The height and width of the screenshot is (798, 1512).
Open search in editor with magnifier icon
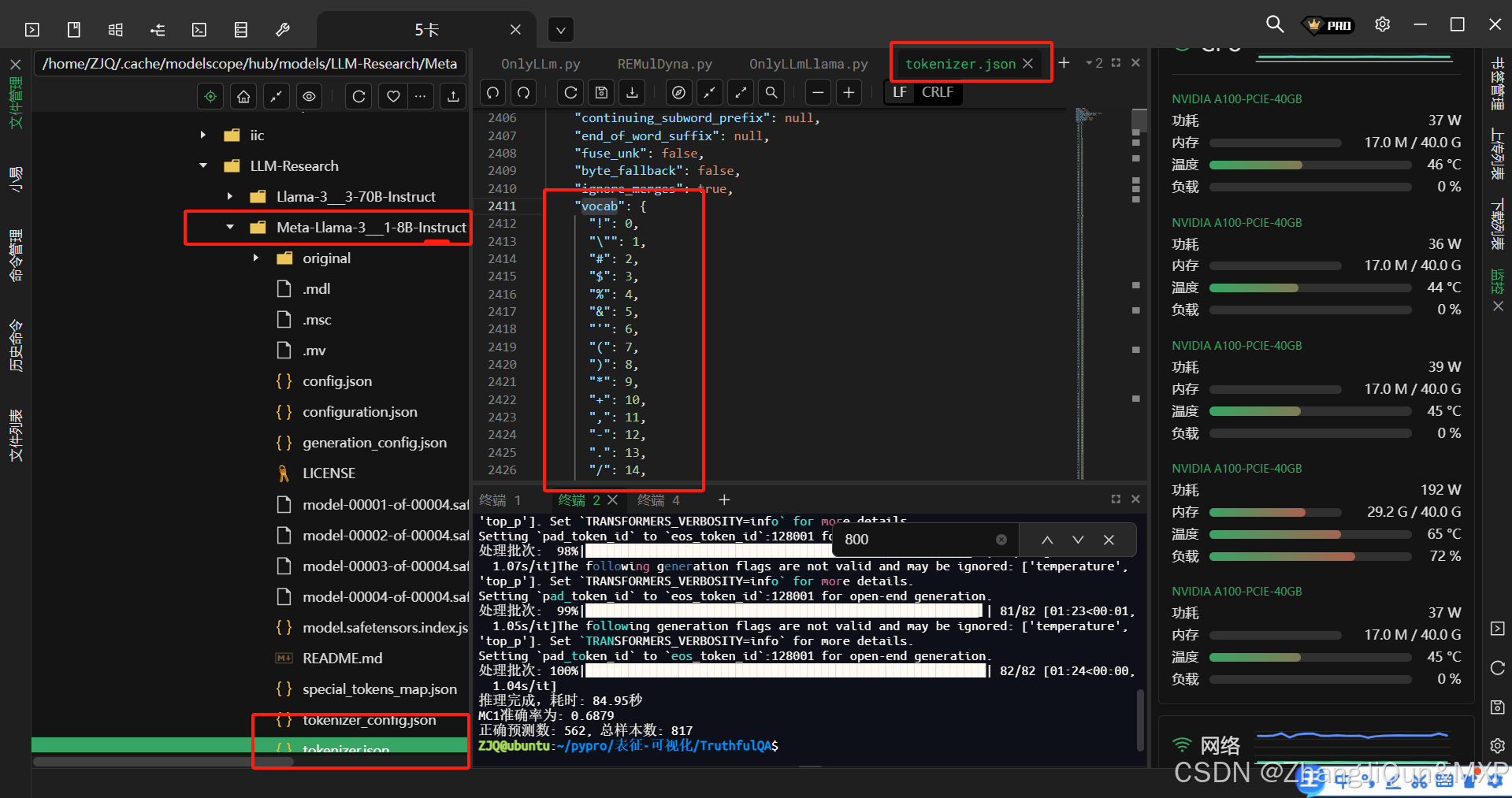coord(771,92)
